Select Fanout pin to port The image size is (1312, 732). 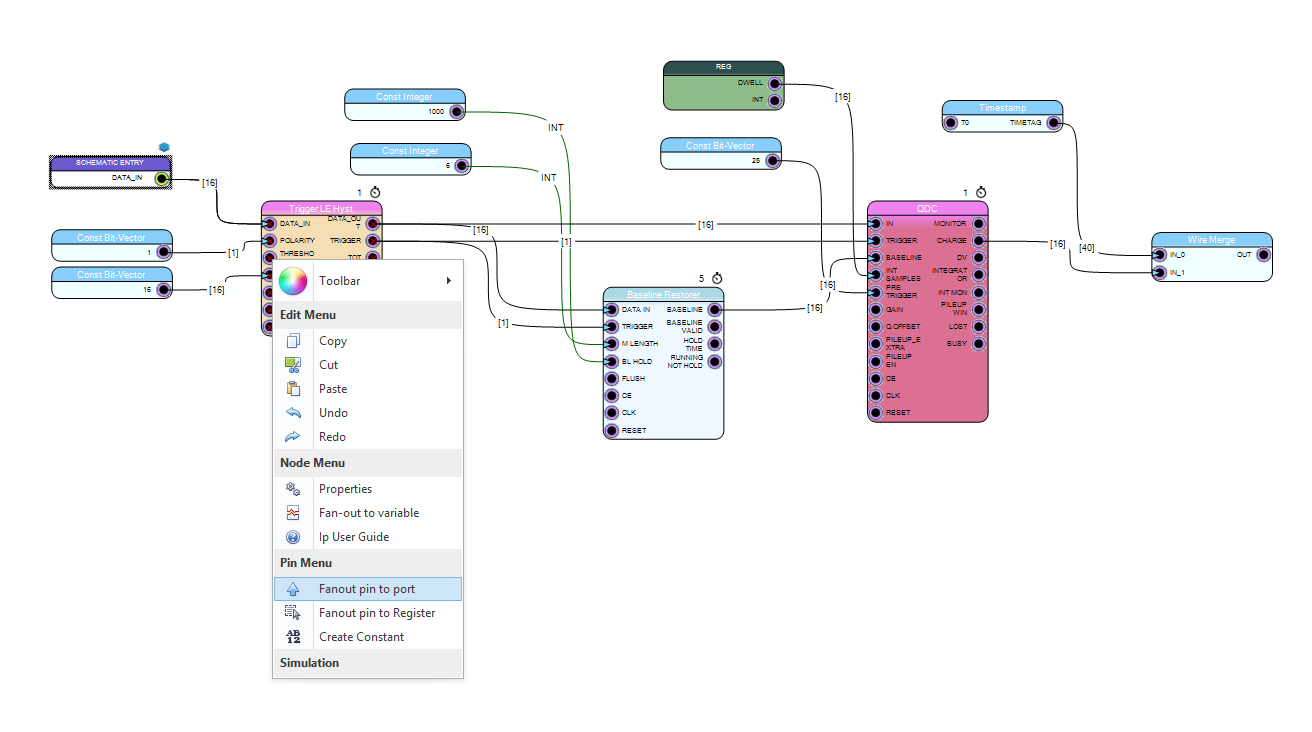[368, 589]
